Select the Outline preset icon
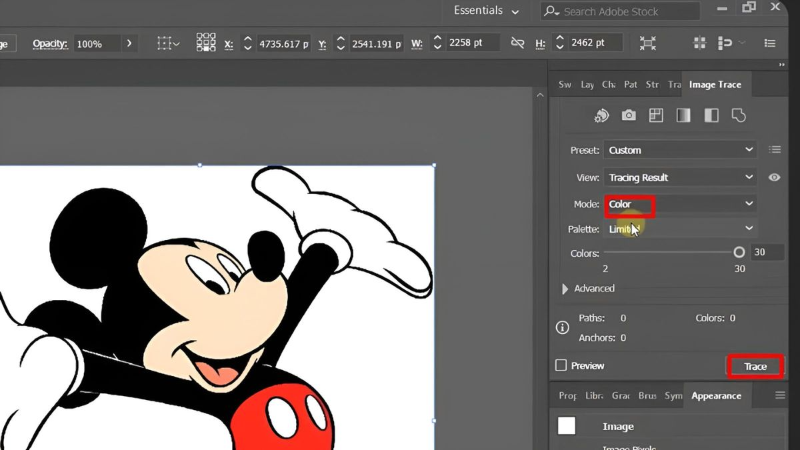Viewport: 800px width, 450px height. click(739, 115)
